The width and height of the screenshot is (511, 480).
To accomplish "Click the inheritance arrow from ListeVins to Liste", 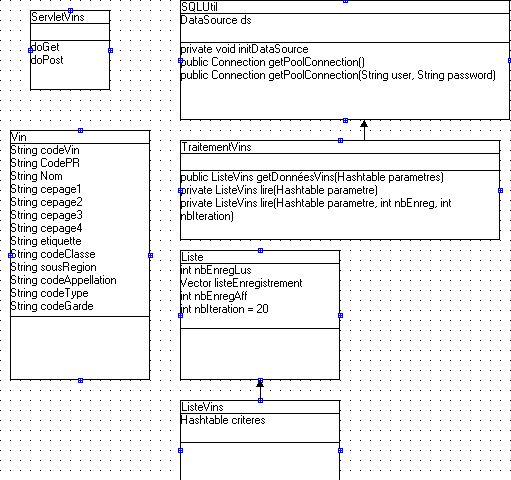I will [260, 390].
